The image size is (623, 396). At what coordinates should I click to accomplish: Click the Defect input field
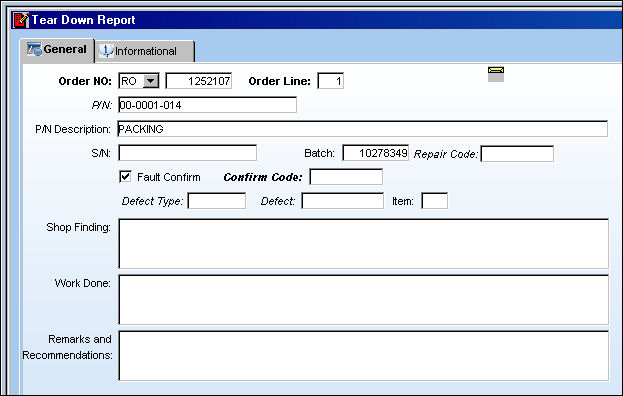tap(342, 201)
